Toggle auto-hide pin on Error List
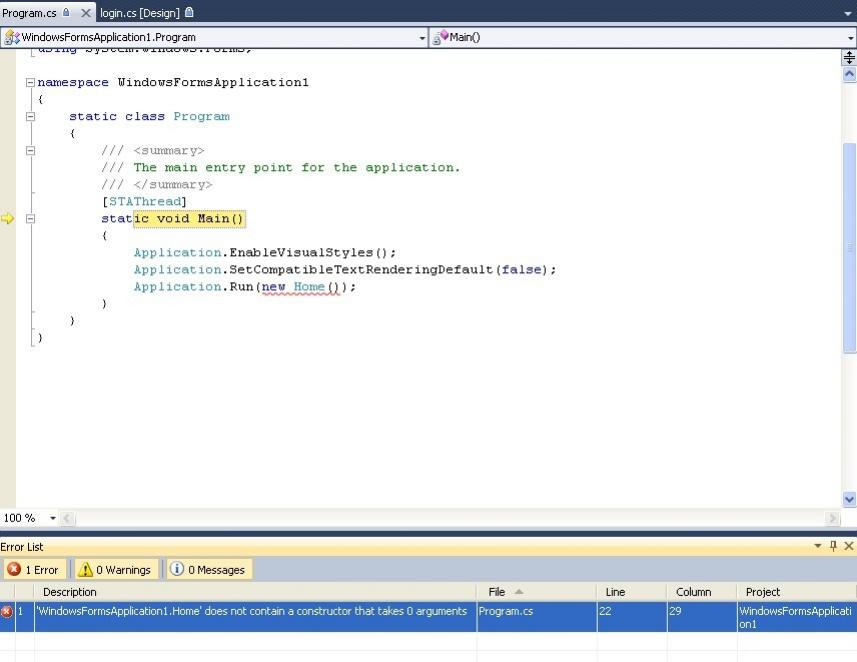 point(833,546)
